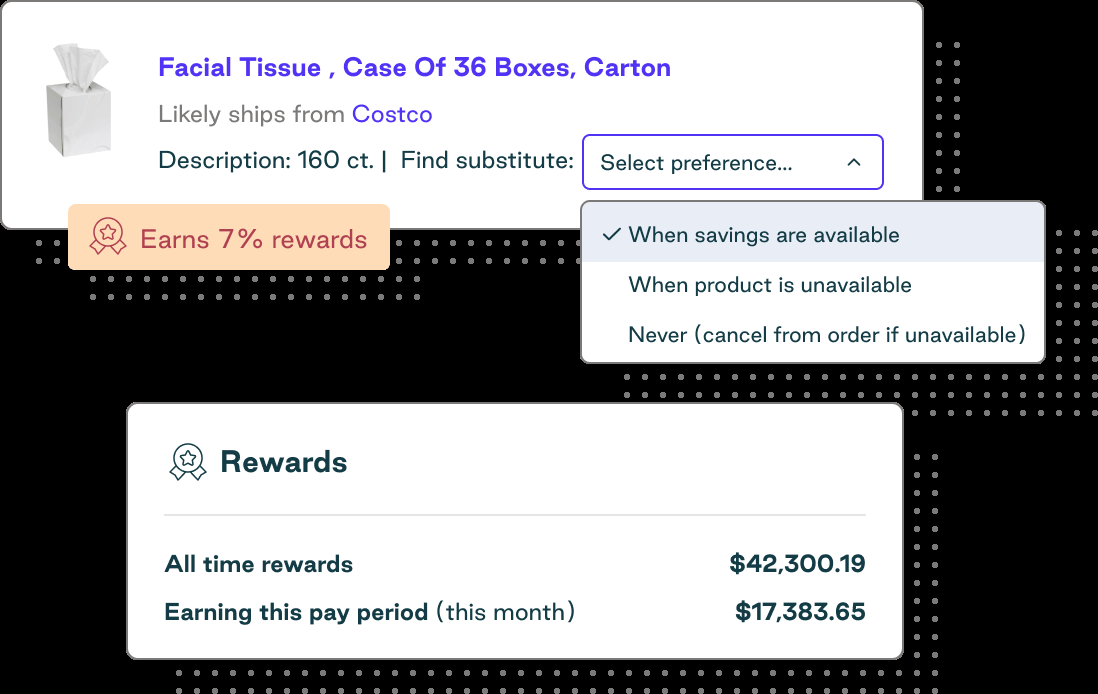The width and height of the screenshot is (1098, 694).
Task: Follow the Costco supplier link
Action: [x=392, y=114]
